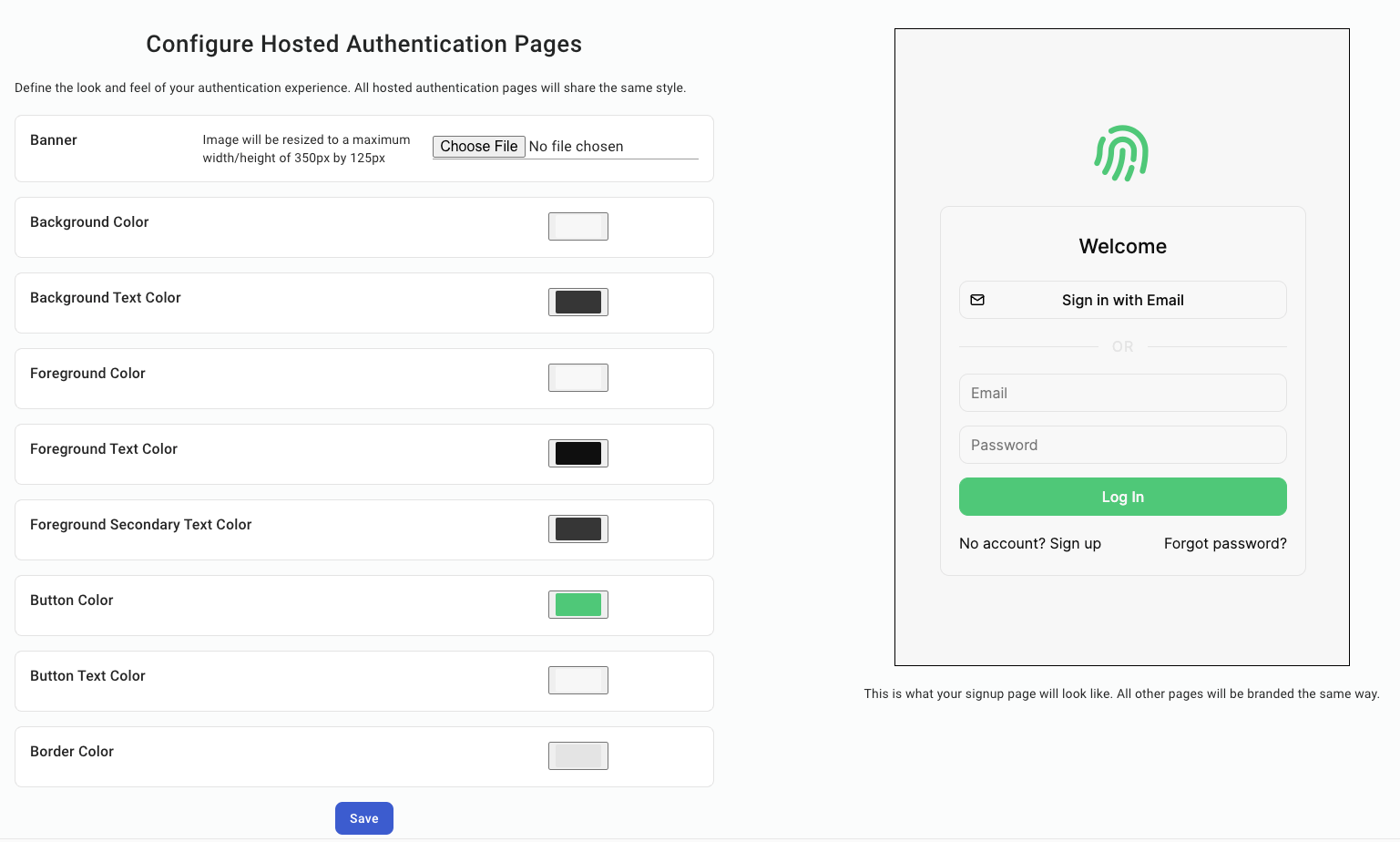Viewport: 1400px width, 842px height.
Task: Click the OR divider text
Action: point(1123,347)
